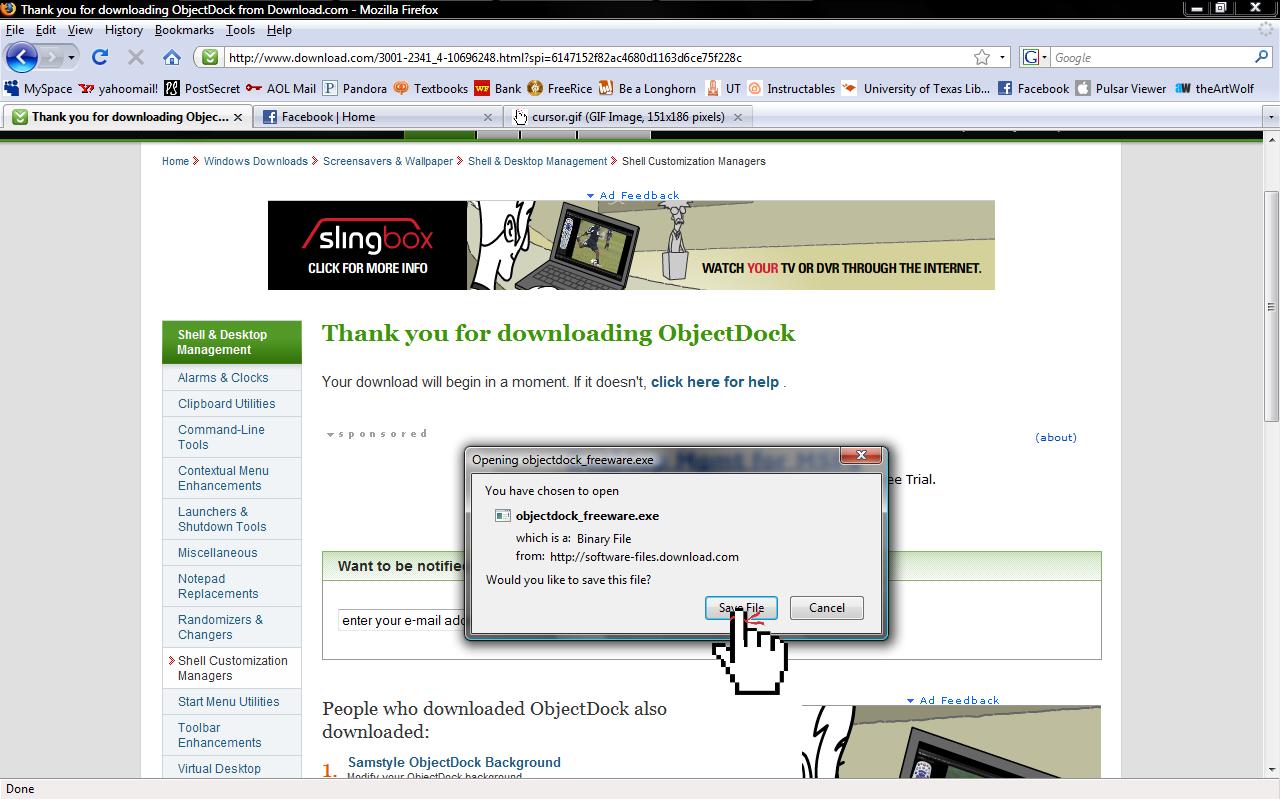Go to the Home page icon
The width and height of the screenshot is (1282, 800).
point(172,57)
